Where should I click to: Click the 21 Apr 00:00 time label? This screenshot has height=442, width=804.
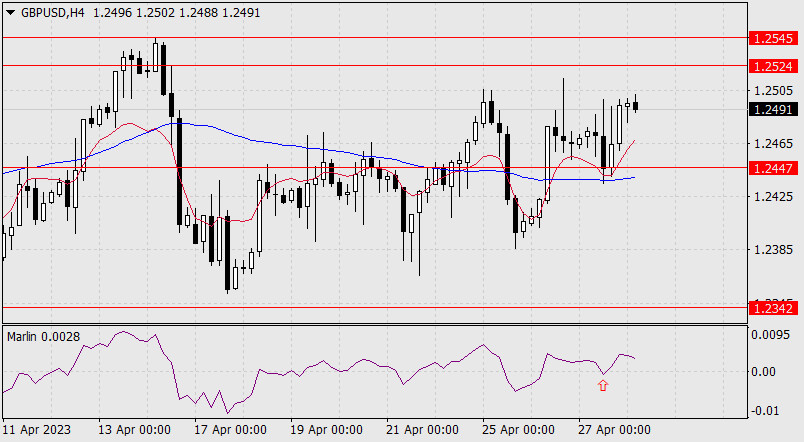pyautogui.click(x=423, y=429)
